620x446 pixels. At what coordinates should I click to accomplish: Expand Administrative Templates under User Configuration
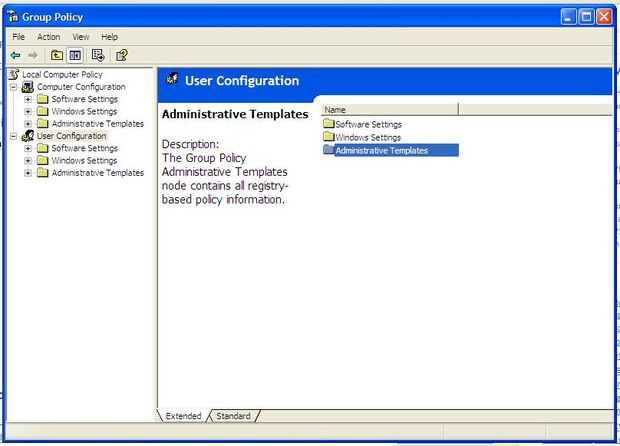(x=28, y=173)
